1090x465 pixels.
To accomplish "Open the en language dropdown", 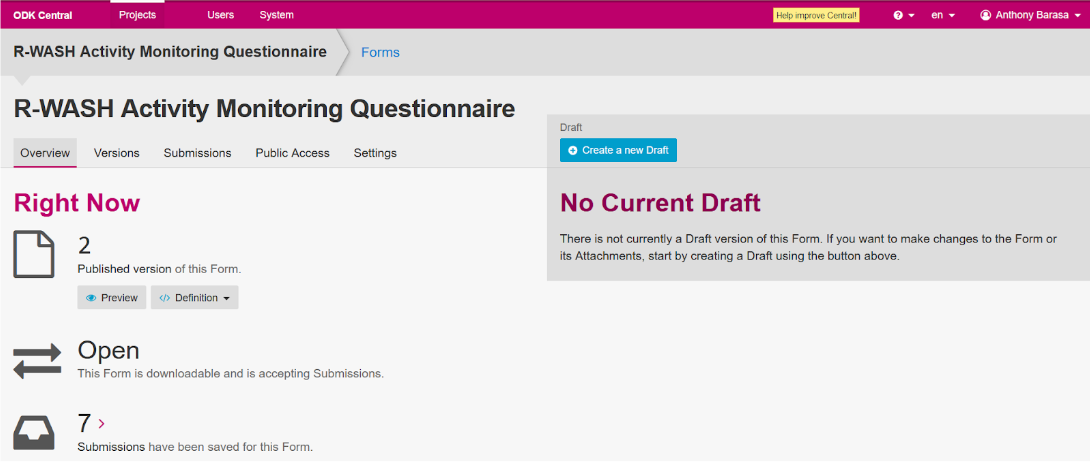I will (x=942, y=15).
